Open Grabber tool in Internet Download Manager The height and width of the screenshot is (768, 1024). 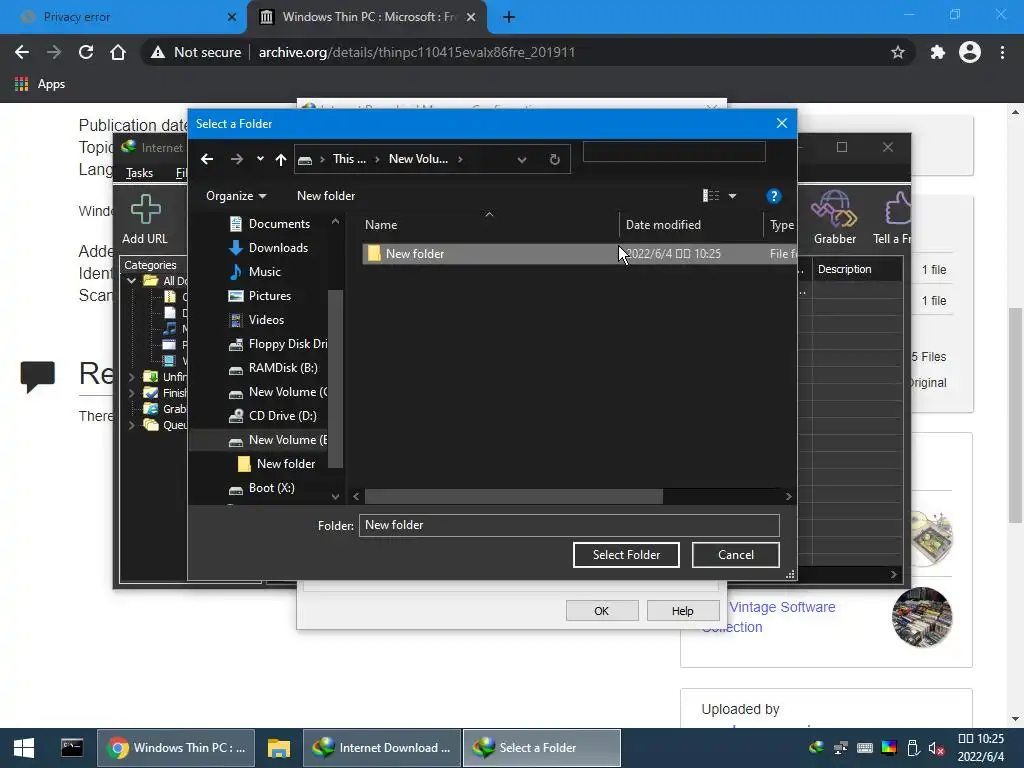pyautogui.click(x=835, y=218)
